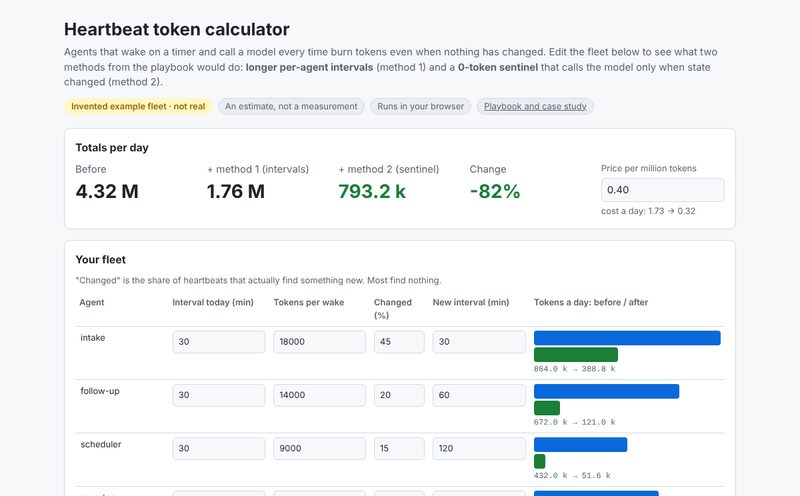Click the Change value '-82%'

pyautogui.click(x=495, y=191)
